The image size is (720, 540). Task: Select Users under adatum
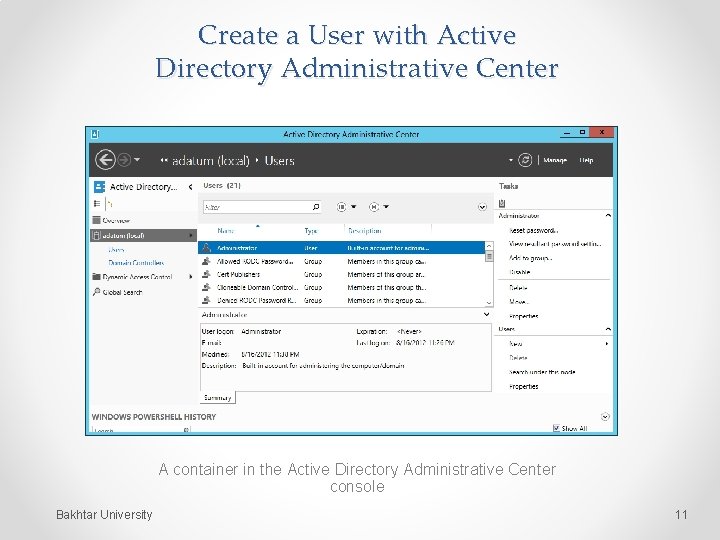[x=117, y=250]
